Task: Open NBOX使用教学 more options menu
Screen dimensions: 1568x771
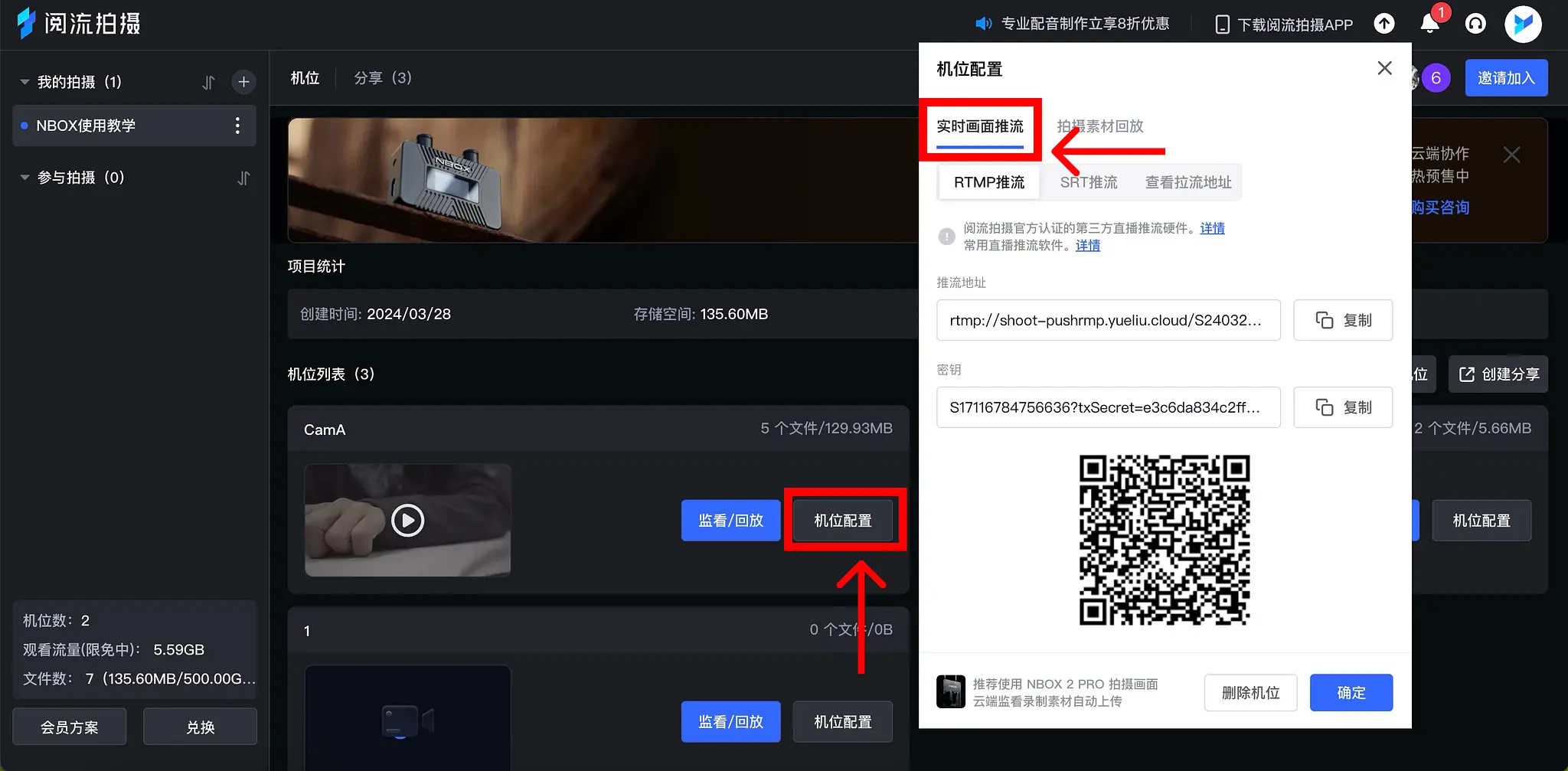Action: pos(237,126)
